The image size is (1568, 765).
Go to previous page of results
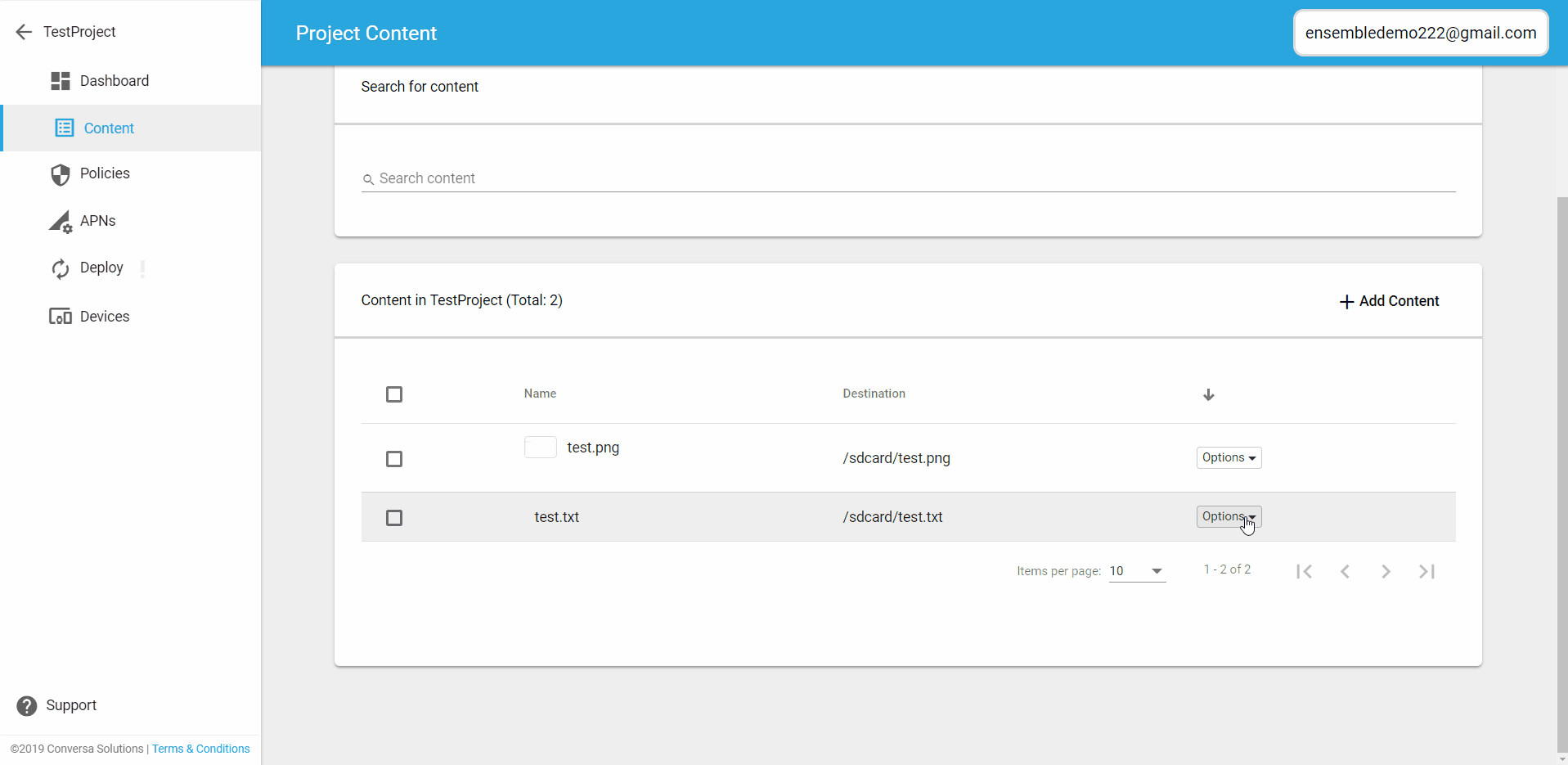1345,571
